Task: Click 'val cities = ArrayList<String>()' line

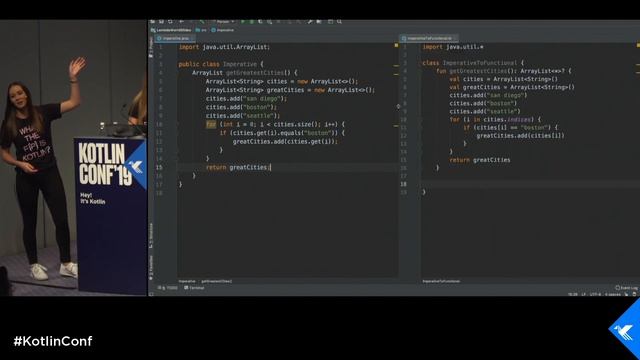Action: 504,79
